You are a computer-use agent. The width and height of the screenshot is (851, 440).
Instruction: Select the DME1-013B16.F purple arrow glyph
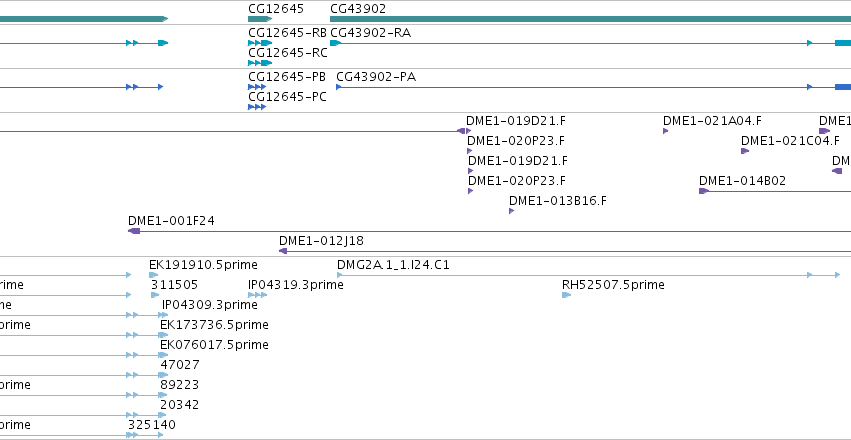[511, 211]
